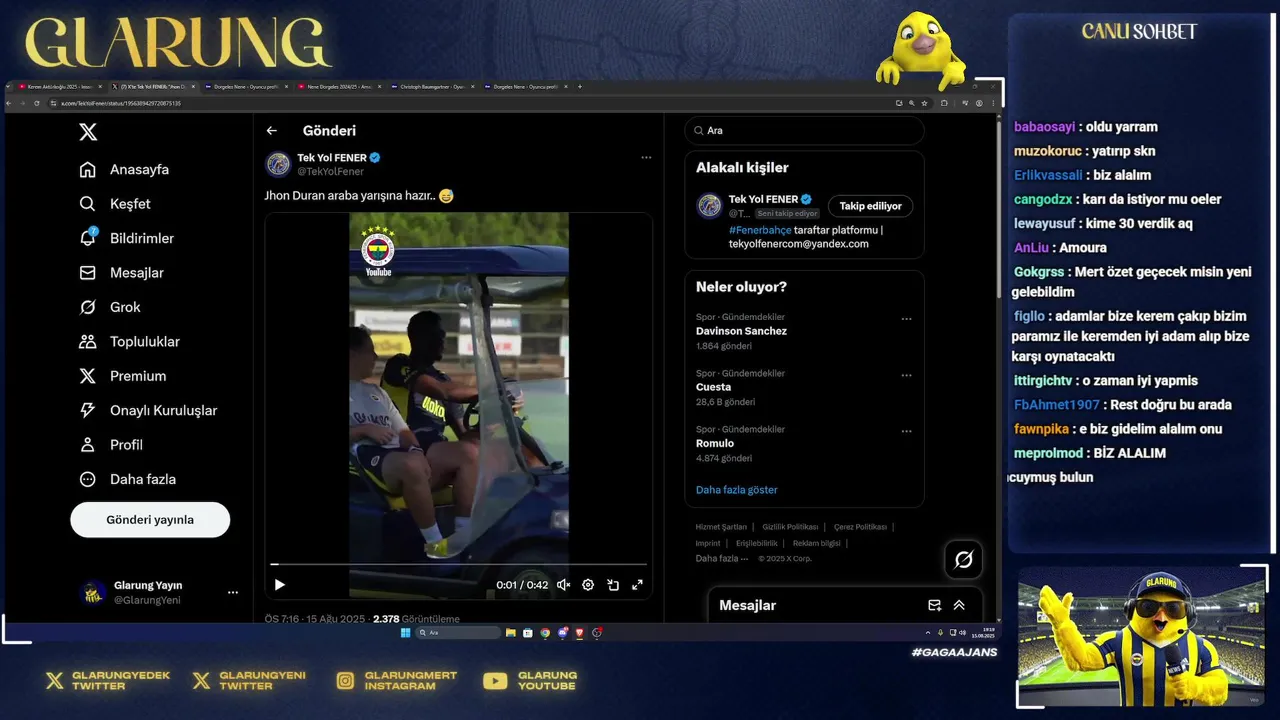Viewport: 1280px width, 720px height.
Task: Go to Anasayfa in the sidebar
Action: pyautogui.click(x=124, y=169)
